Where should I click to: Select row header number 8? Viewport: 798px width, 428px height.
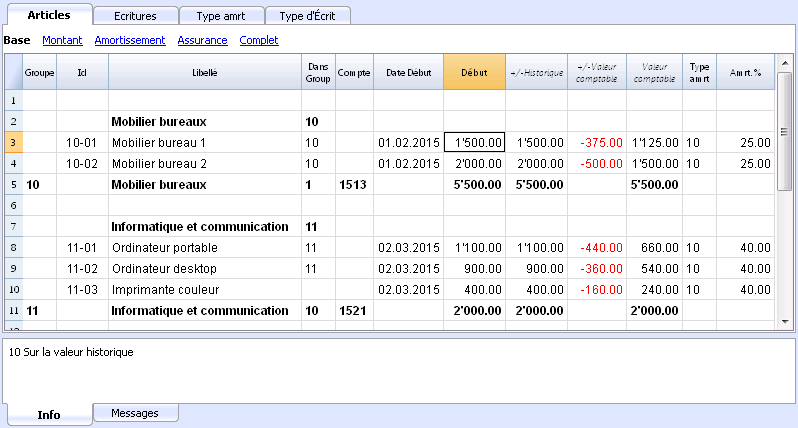pos(14,247)
